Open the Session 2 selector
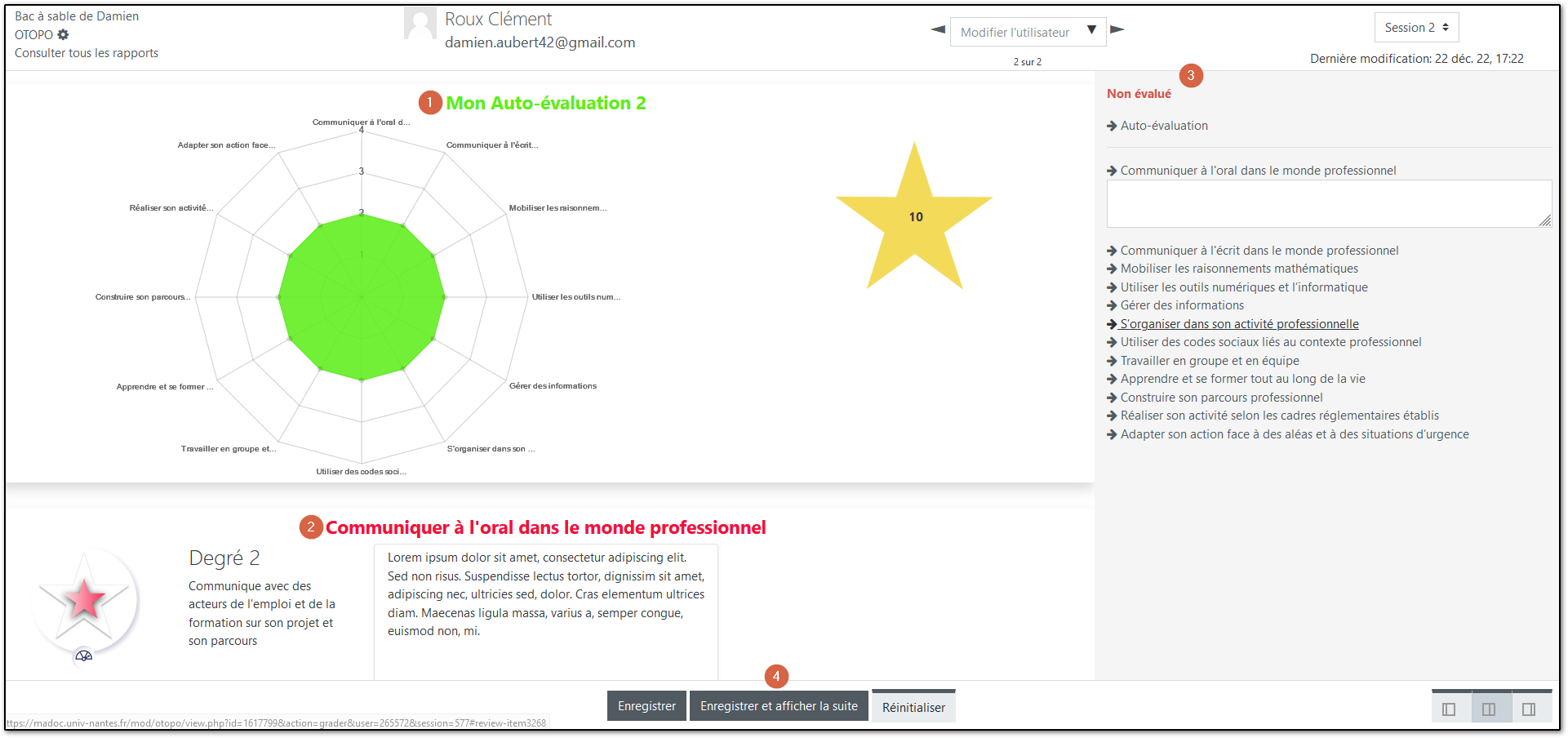This screenshot has width=1568, height=738. [1416, 26]
